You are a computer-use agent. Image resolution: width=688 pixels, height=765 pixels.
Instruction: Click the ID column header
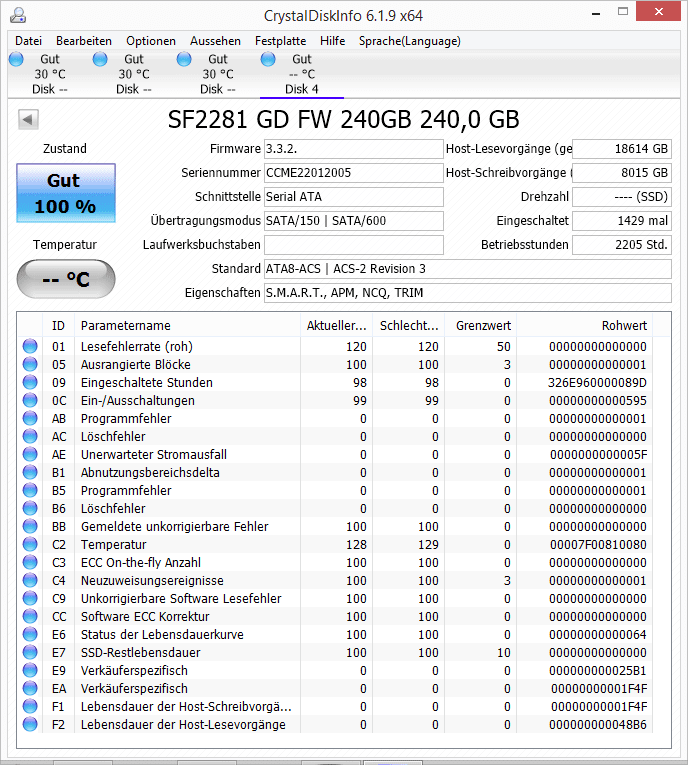[x=58, y=325]
